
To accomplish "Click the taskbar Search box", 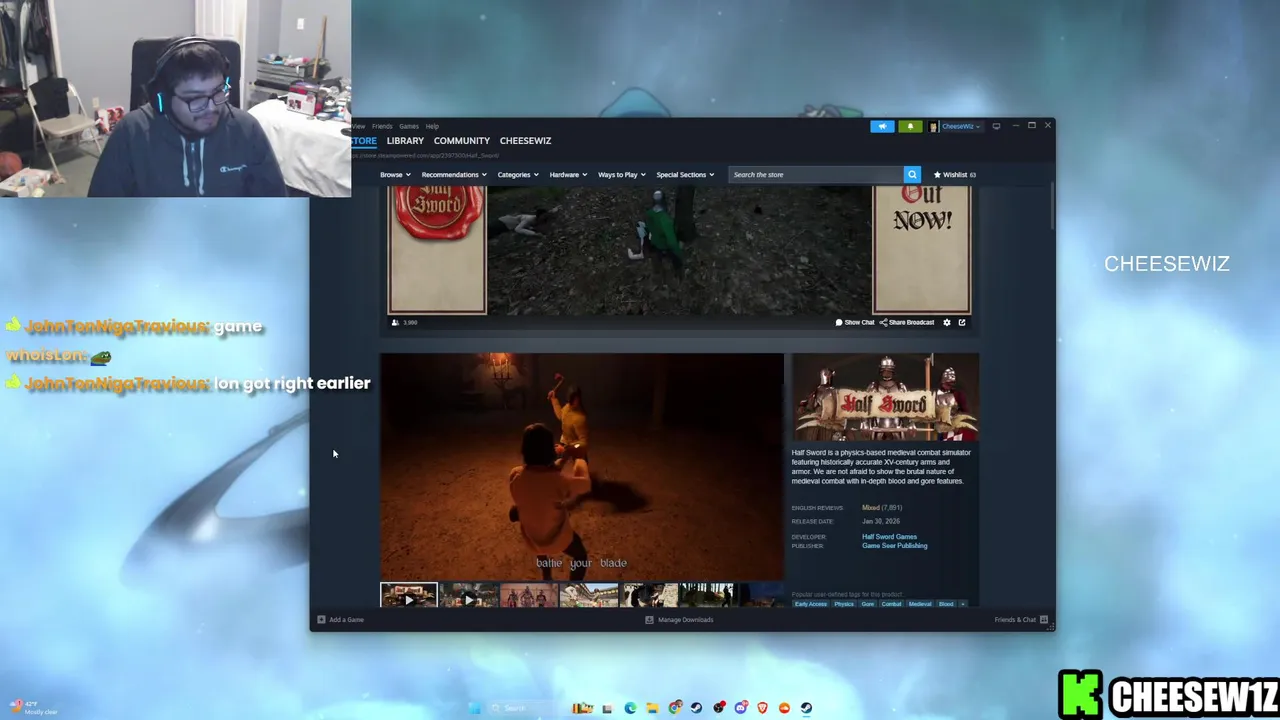I will [525, 708].
